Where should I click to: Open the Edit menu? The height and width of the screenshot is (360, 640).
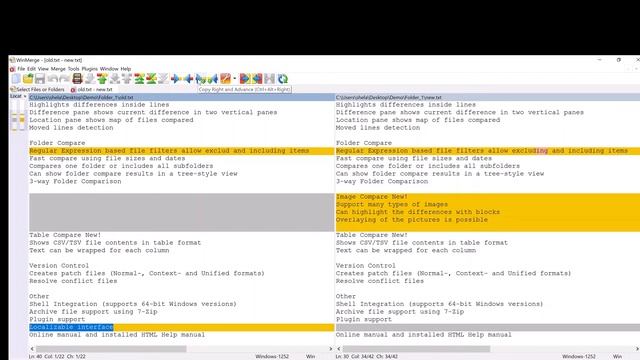pyautogui.click(x=31, y=69)
